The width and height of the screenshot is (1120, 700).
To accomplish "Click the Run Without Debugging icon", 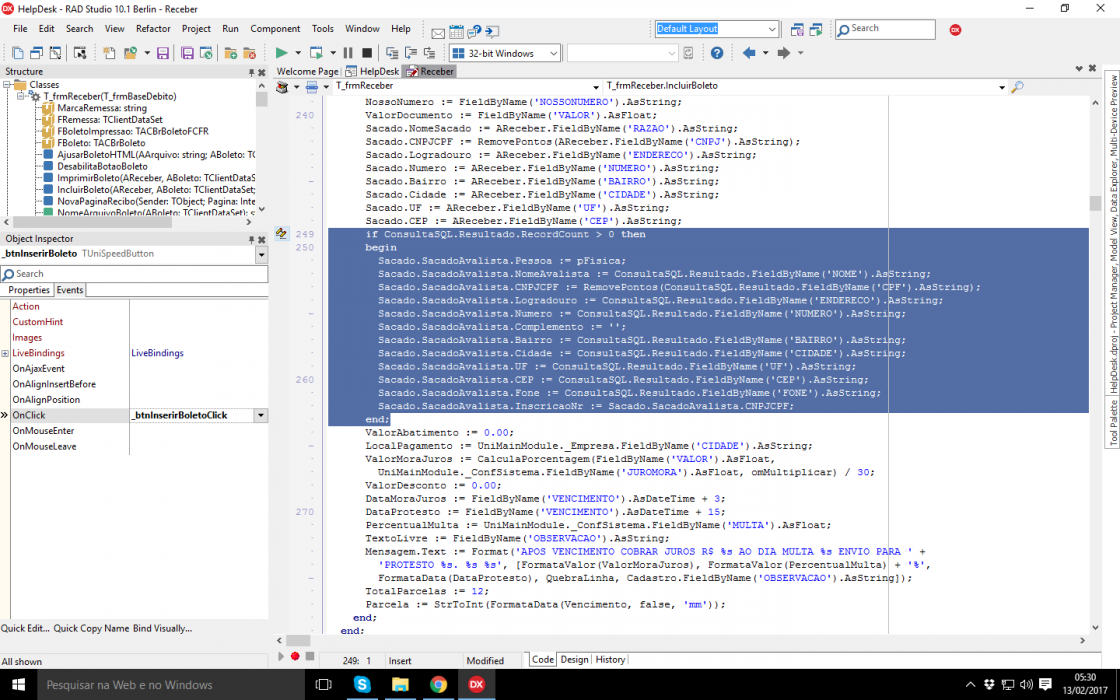I will [x=316, y=53].
